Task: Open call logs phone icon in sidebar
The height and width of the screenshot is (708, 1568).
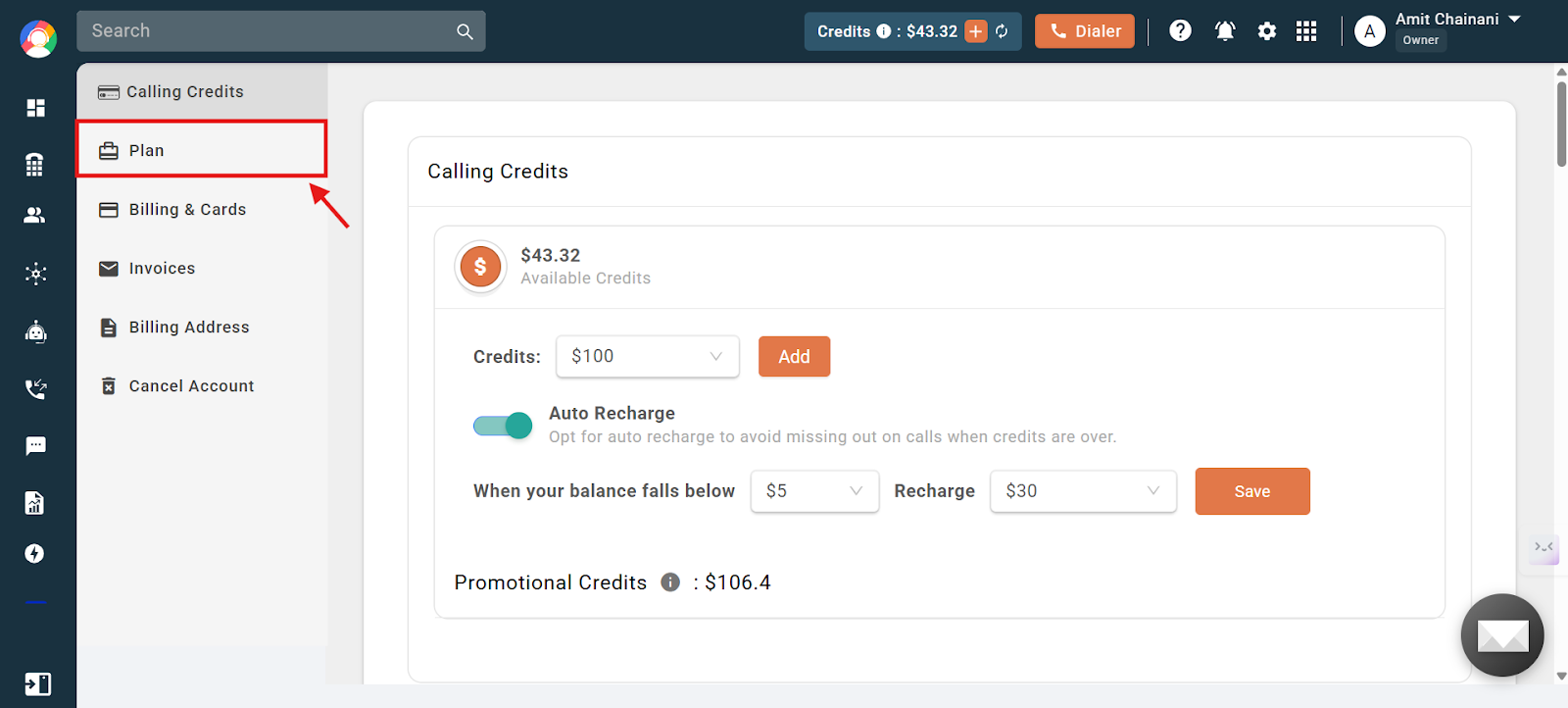Action: 35,389
